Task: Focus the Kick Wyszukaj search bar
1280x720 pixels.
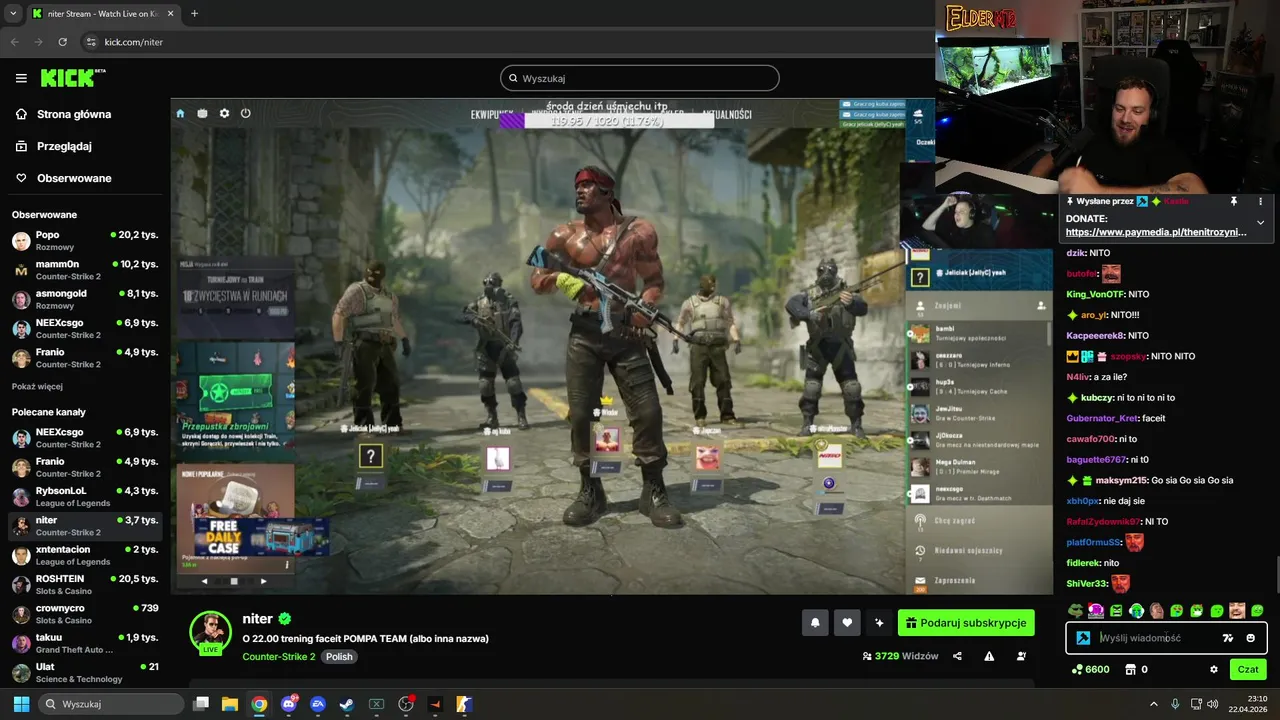Action: tap(640, 78)
